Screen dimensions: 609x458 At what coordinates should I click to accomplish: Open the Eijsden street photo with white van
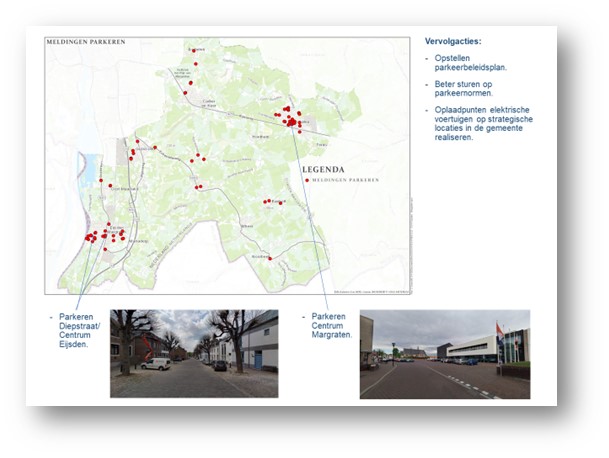coord(194,354)
